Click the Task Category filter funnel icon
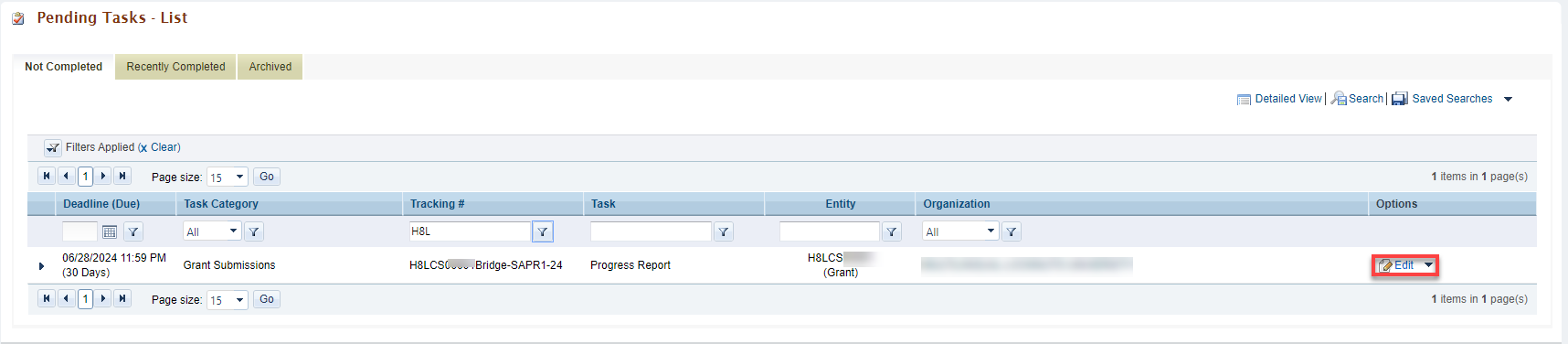This screenshot has height=344, width=1568. tap(254, 232)
